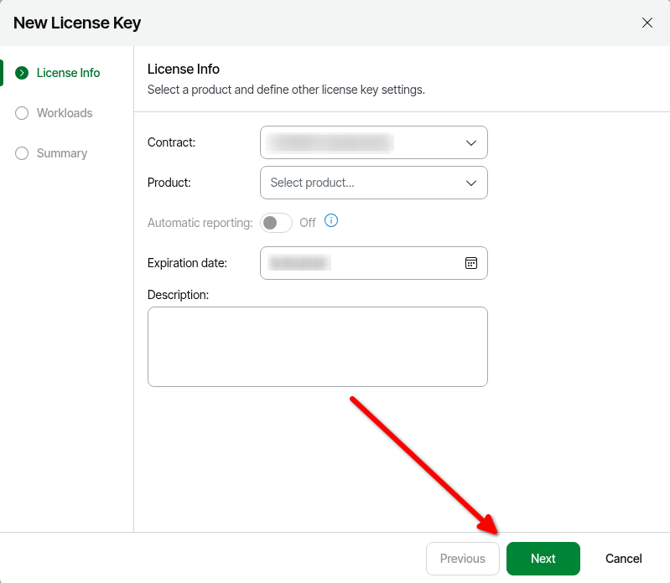Click the green Next button
Screen dimensions: 670x583
tap(543, 558)
